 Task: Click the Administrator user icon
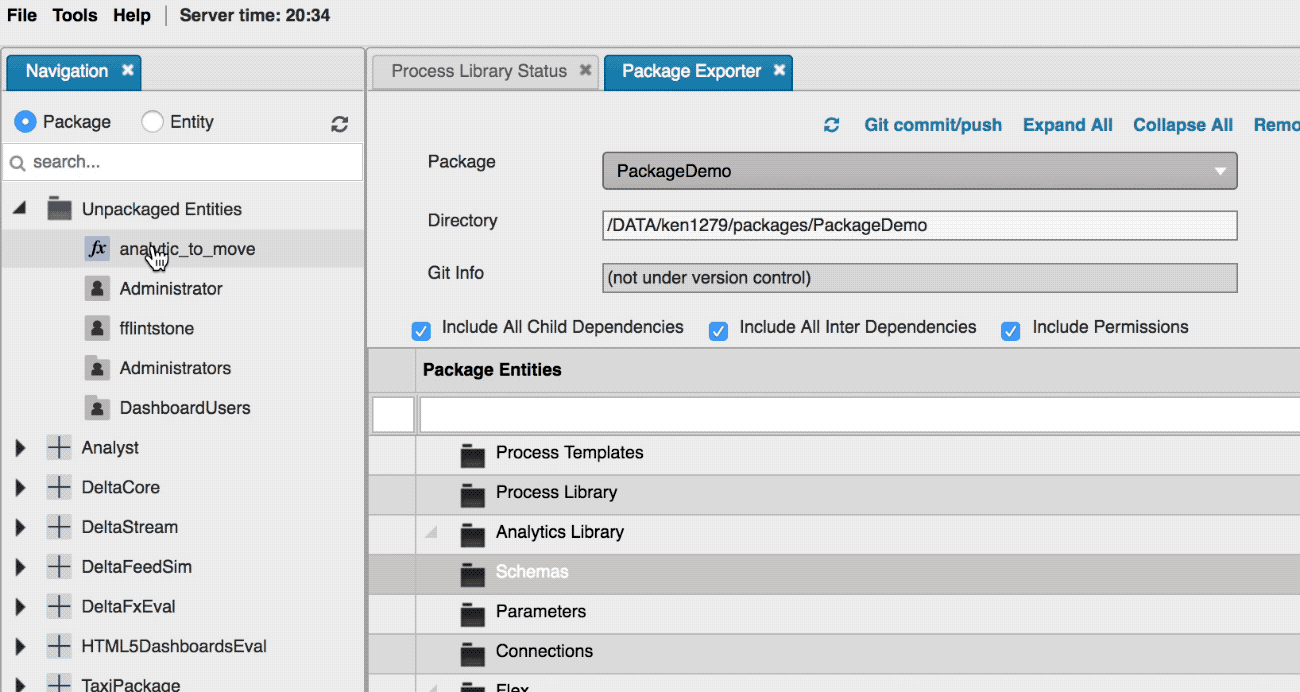click(97, 289)
